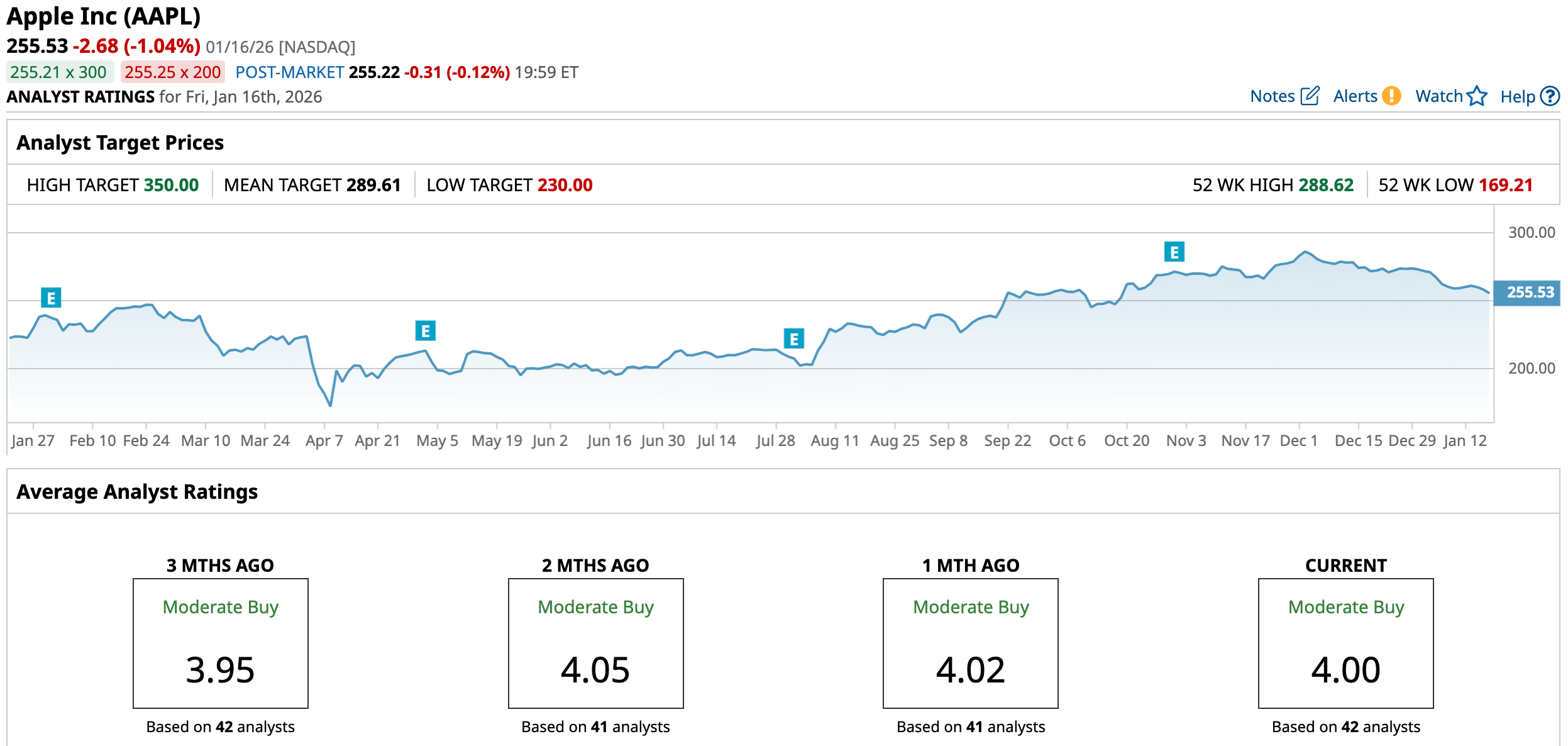The image size is (1568, 746).
Task: Click the Help question mark icon
Action: point(1550,96)
